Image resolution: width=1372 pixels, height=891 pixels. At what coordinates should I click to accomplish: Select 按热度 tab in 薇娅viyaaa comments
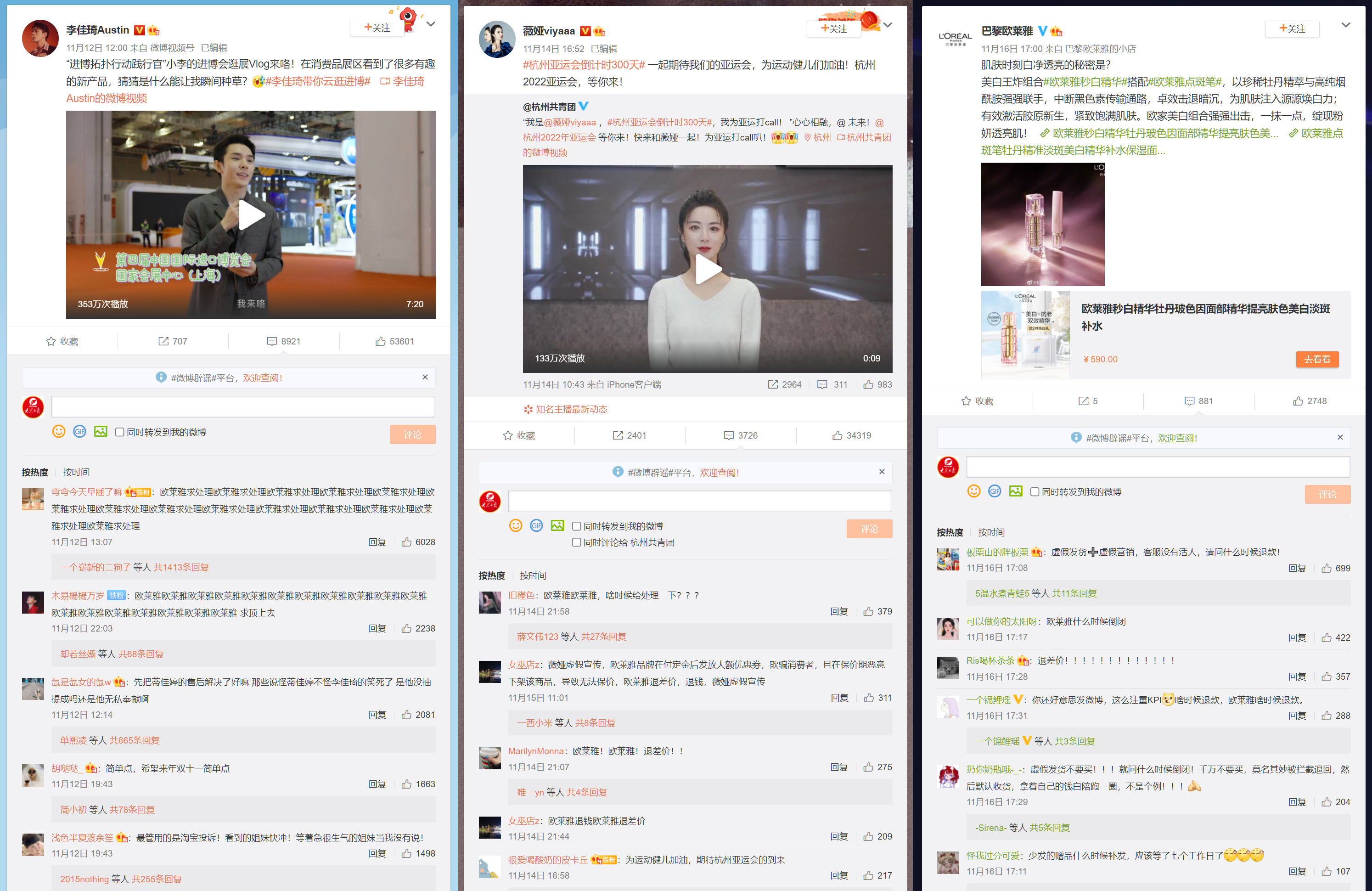[491, 575]
